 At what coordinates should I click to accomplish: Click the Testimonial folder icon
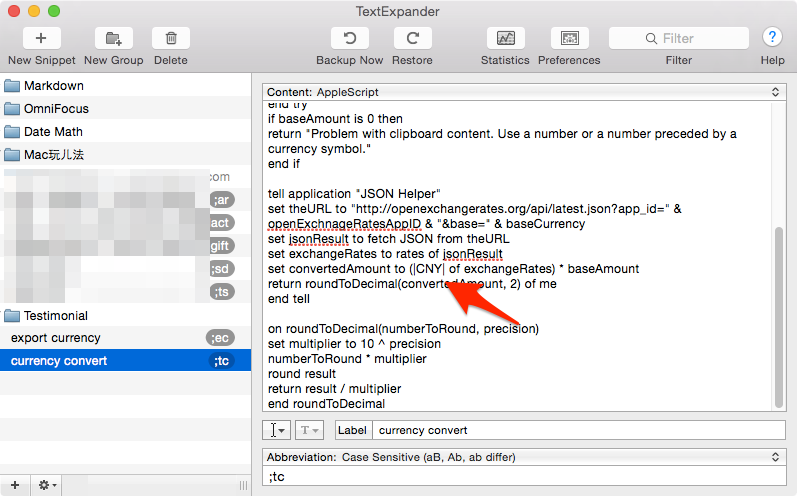(12, 316)
